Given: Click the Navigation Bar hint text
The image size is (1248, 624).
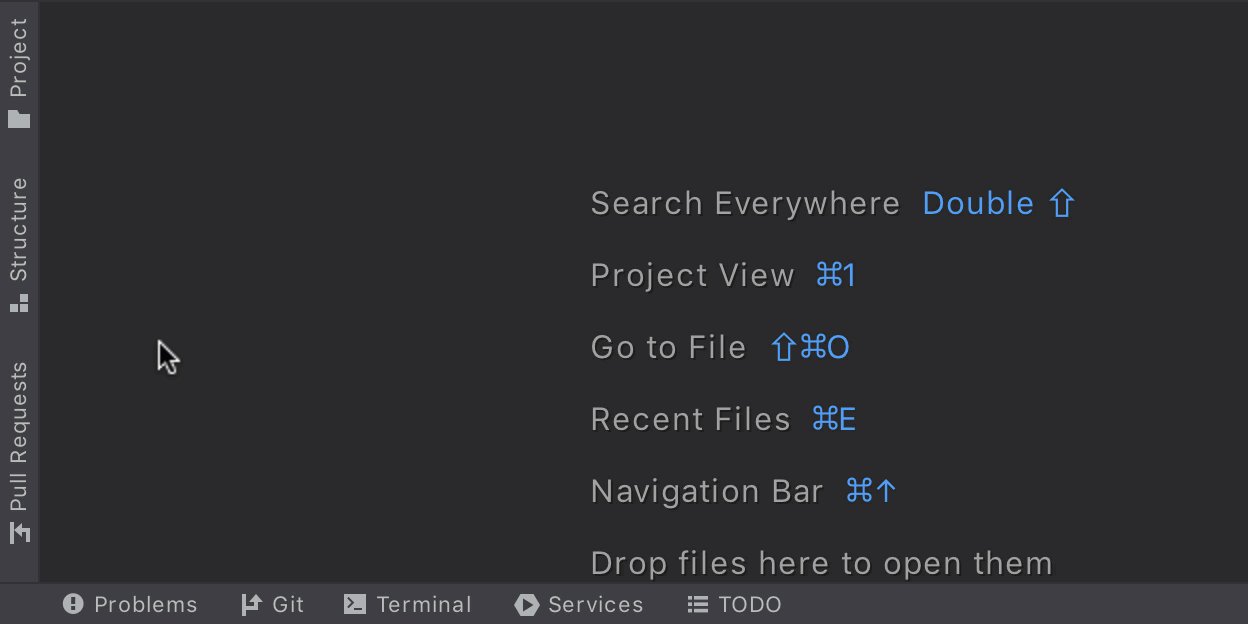Looking at the screenshot, I should coord(707,491).
